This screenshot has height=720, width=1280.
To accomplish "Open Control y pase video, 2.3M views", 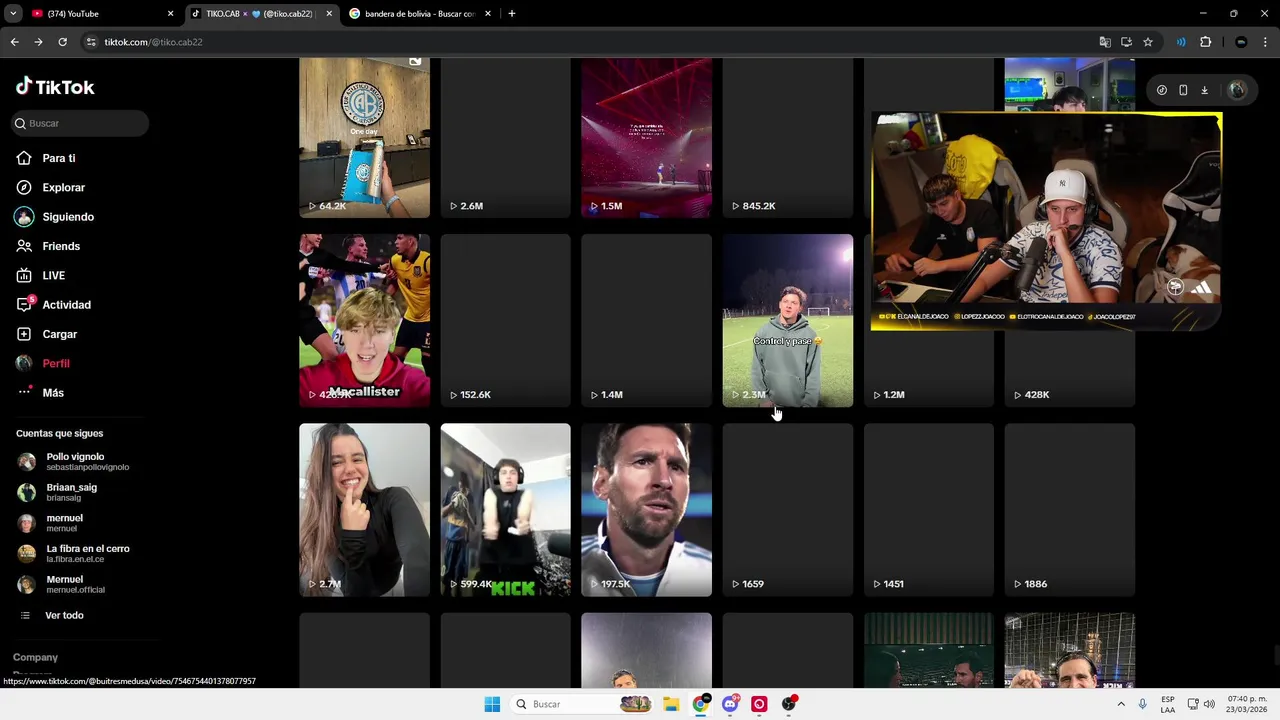I will click(x=788, y=320).
